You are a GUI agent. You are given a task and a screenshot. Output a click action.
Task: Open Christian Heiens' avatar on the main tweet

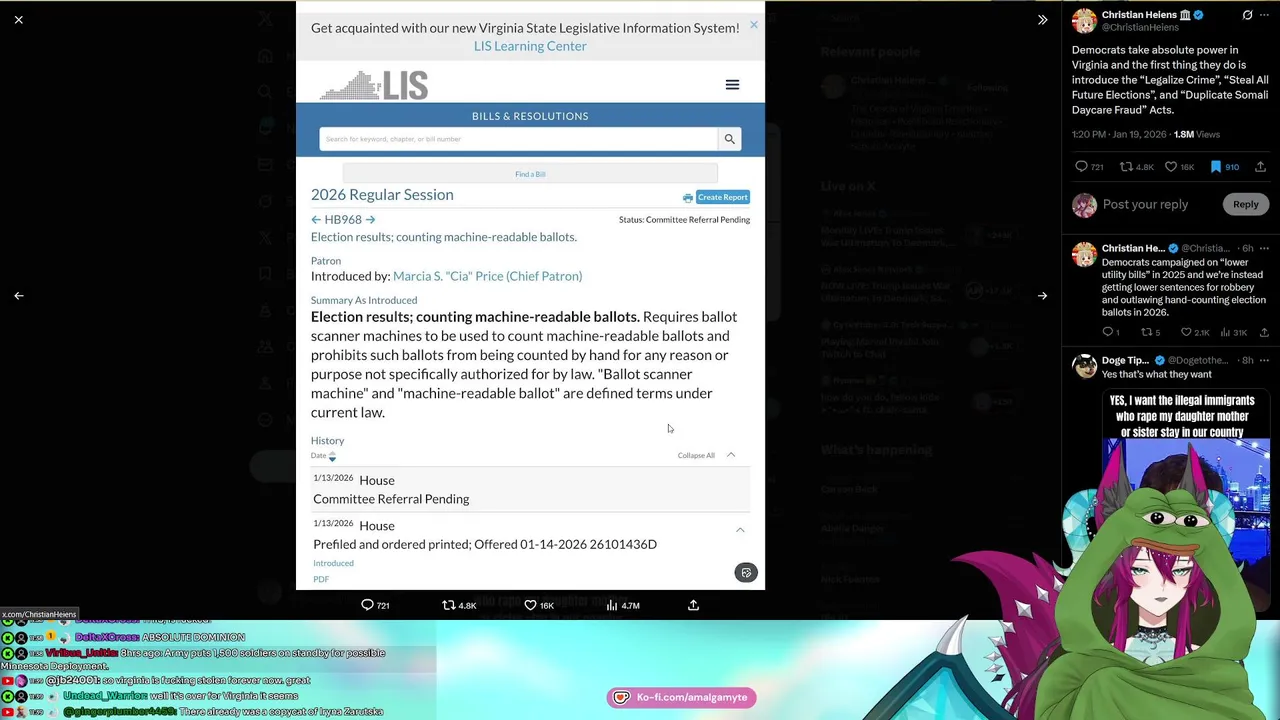point(1084,21)
